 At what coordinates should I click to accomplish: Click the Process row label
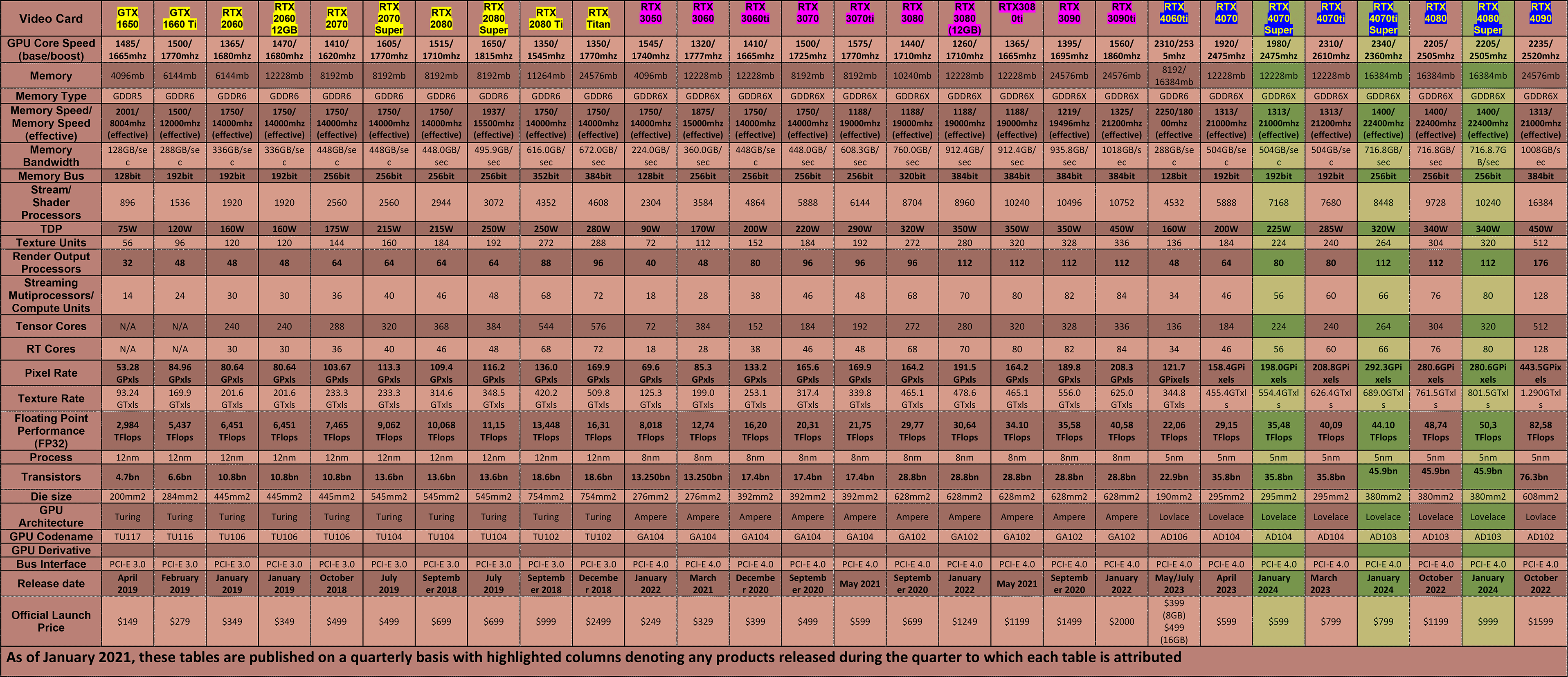pos(51,457)
